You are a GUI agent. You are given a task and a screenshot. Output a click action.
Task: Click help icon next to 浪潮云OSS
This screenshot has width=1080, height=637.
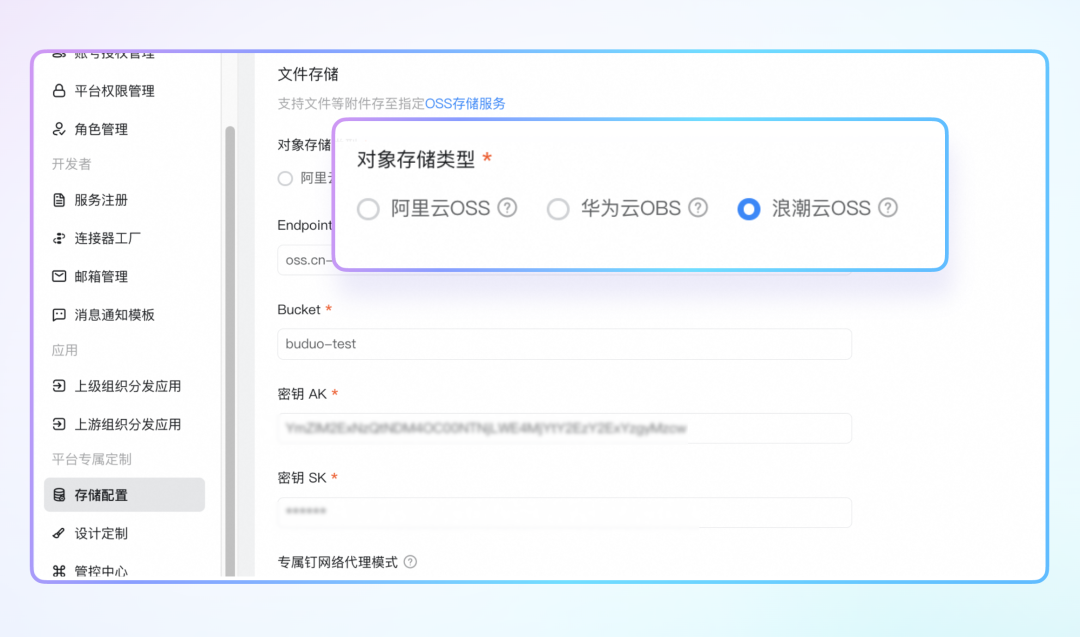pyautogui.click(x=888, y=208)
